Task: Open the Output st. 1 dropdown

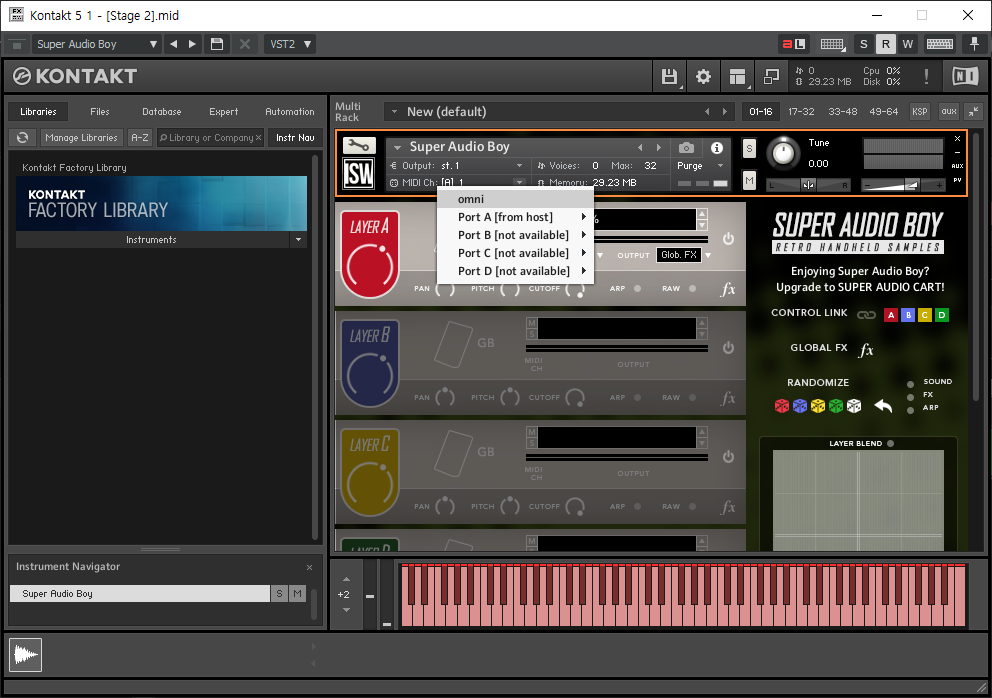Action: tap(519, 166)
